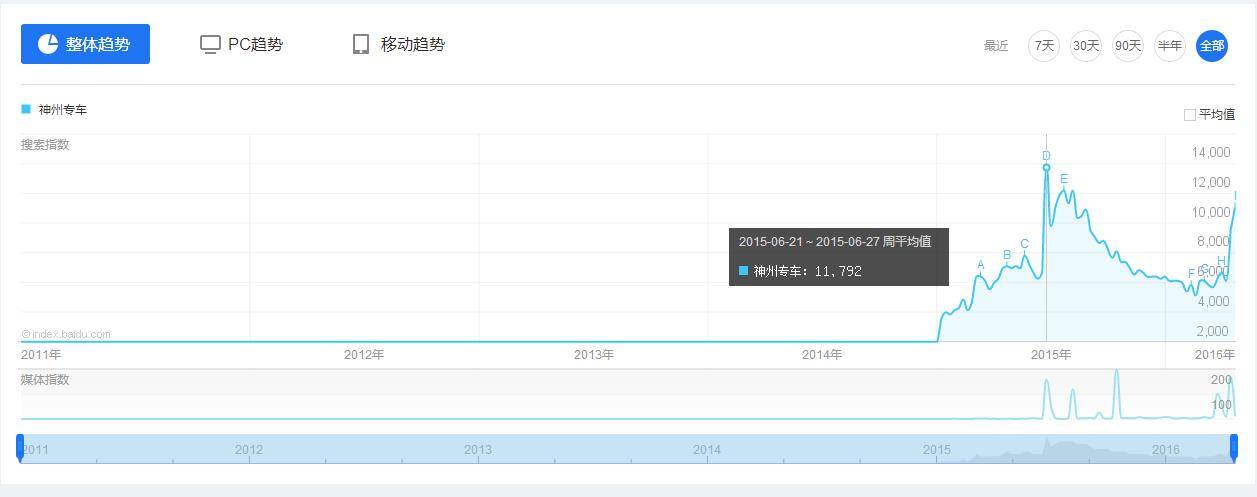Switch to the 移动趋势 mobile tab
This screenshot has width=1257, height=497.
(398, 44)
